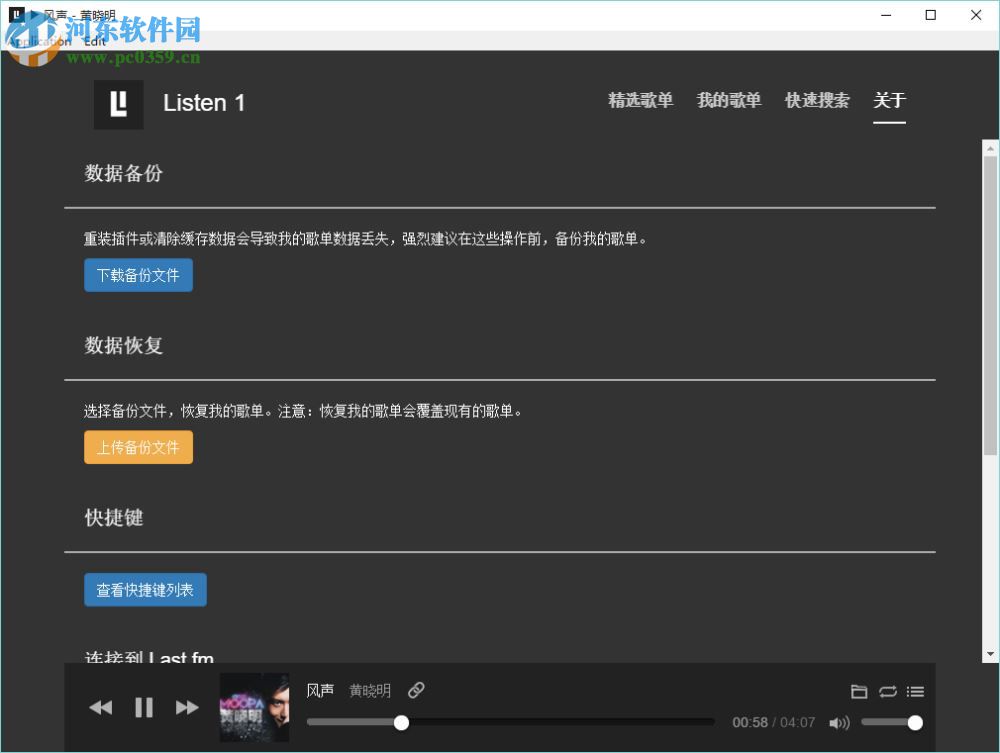
Task: Click the 上传备份文件 button
Action: click(138, 447)
